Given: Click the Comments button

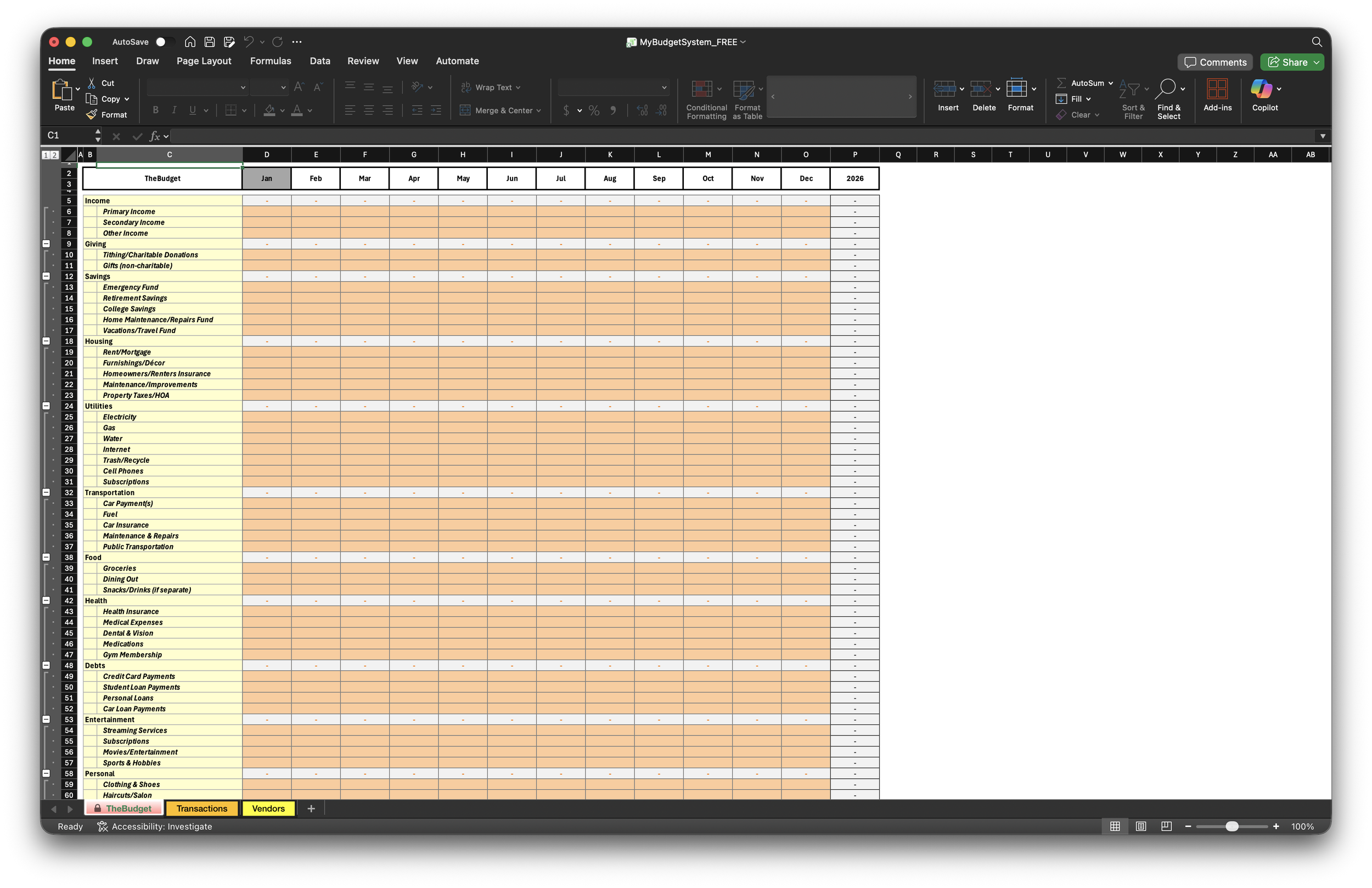Looking at the screenshot, I should [x=1215, y=61].
